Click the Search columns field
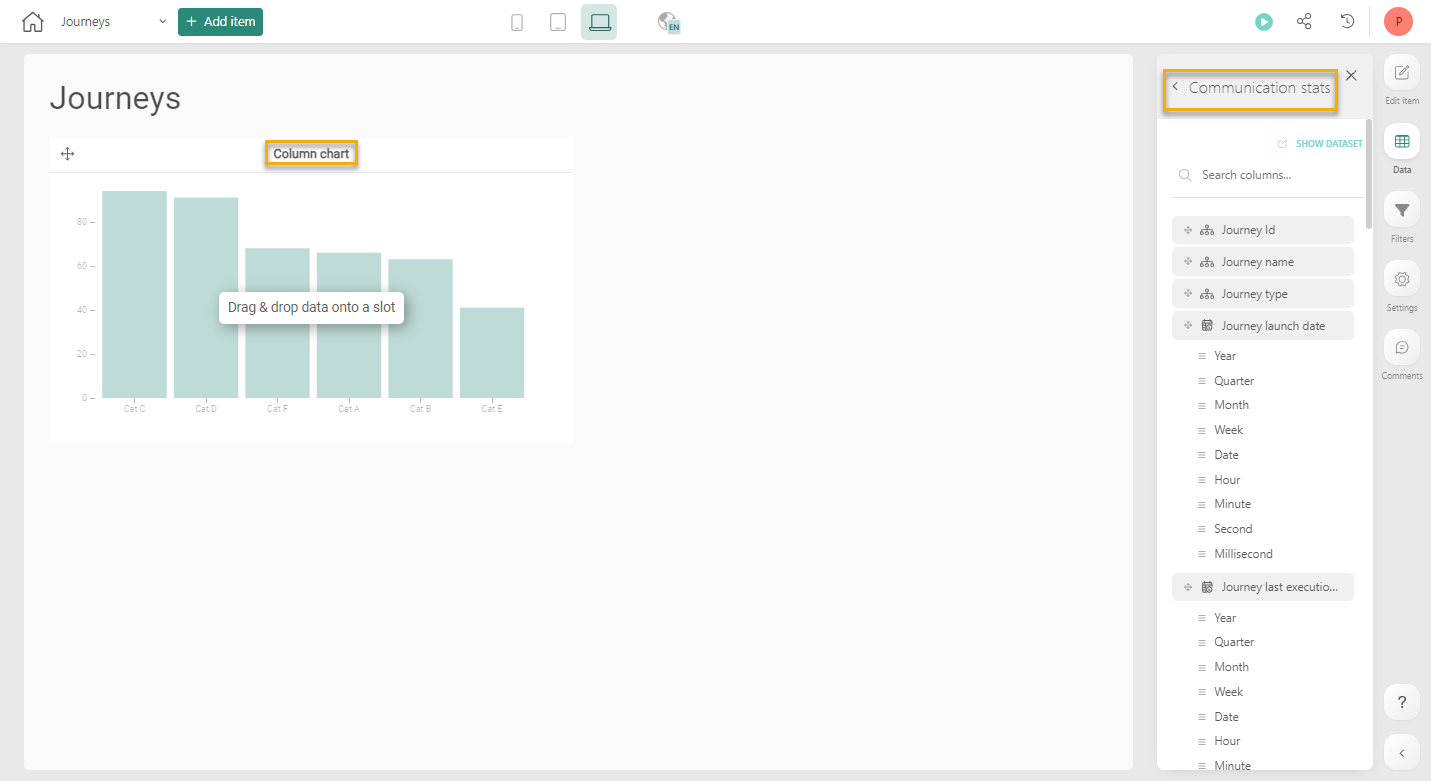 click(x=1270, y=175)
